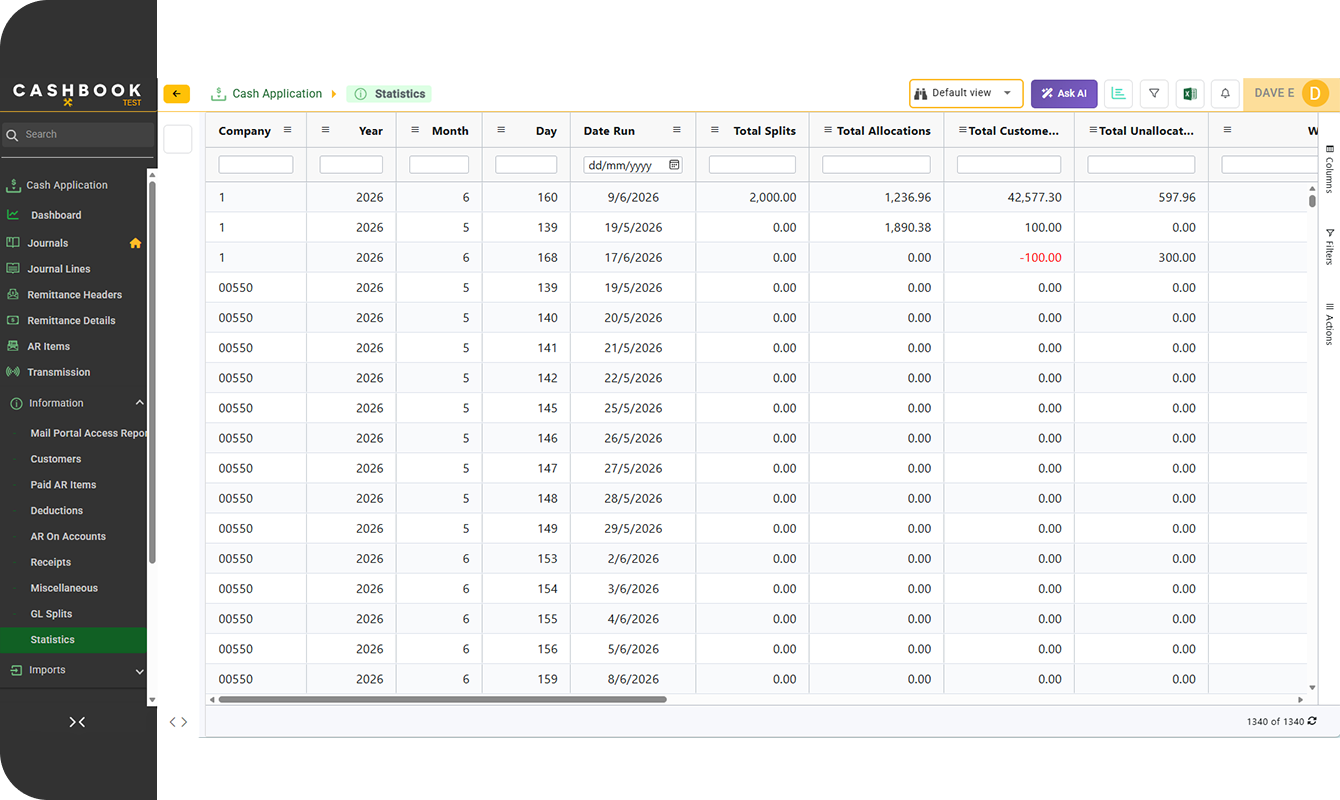Click the refresh icon beside 1340 of 1340
Screen dimensions: 1340x800
coord(1312,721)
